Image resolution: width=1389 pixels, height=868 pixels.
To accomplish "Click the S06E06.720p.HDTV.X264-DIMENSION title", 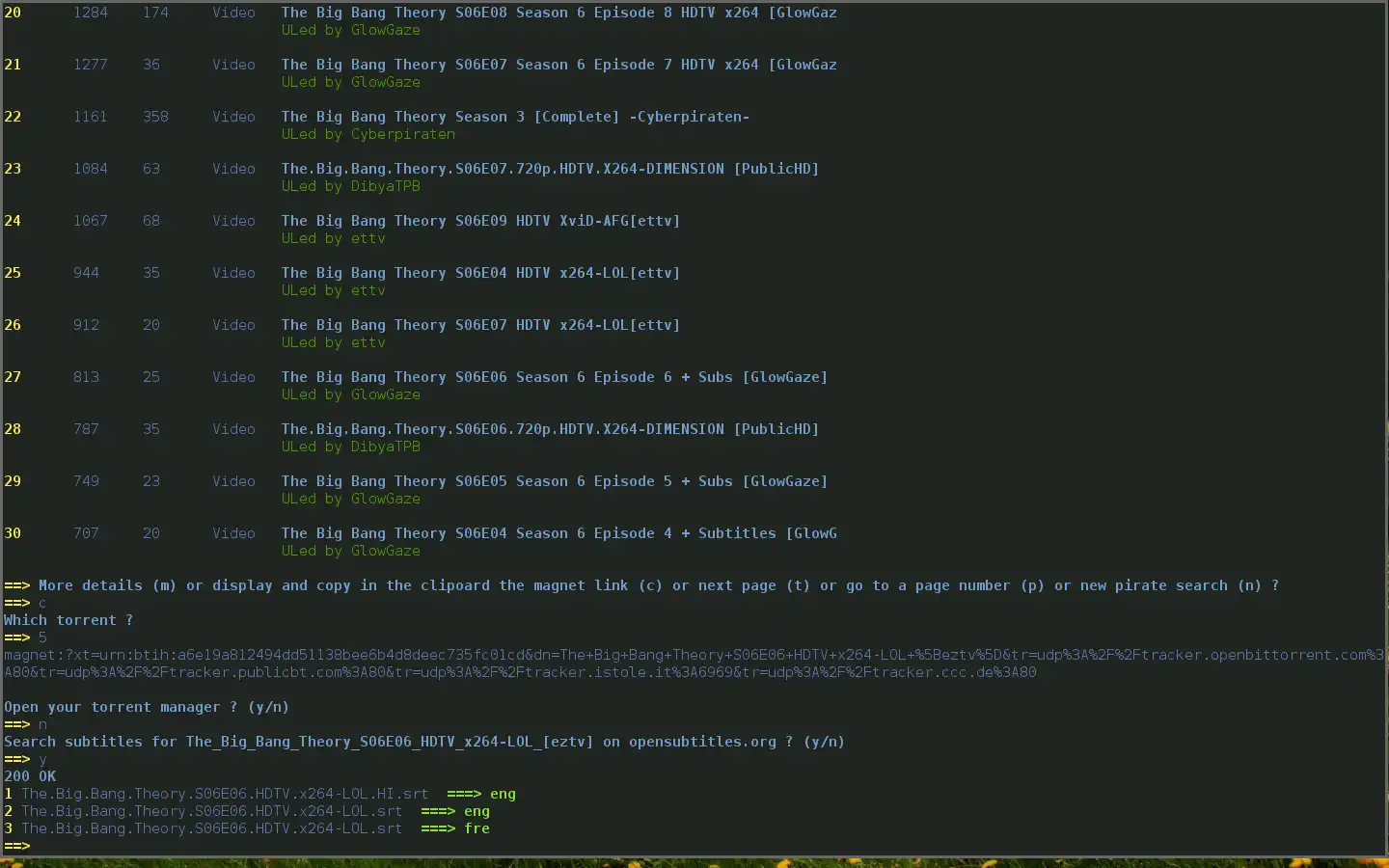I will (x=551, y=429).
